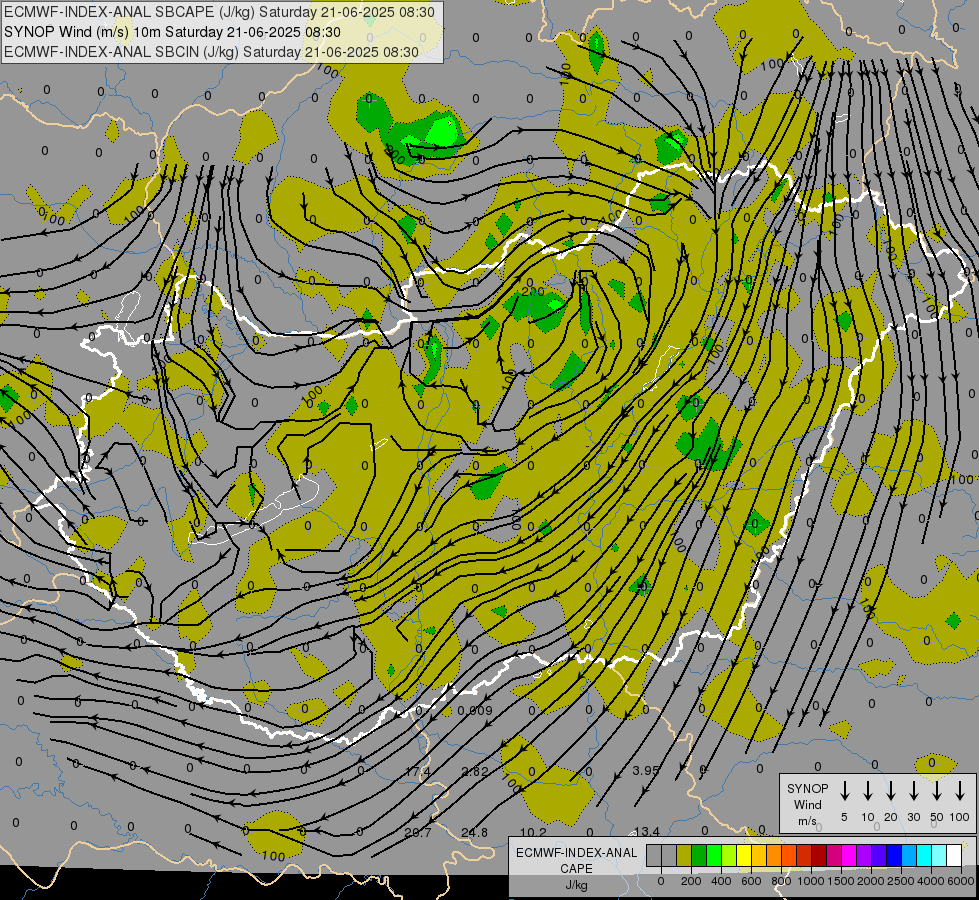This screenshot has height=900, width=979.
Task: Click the '10.2' value on the map
Action: tap(533, 833)
